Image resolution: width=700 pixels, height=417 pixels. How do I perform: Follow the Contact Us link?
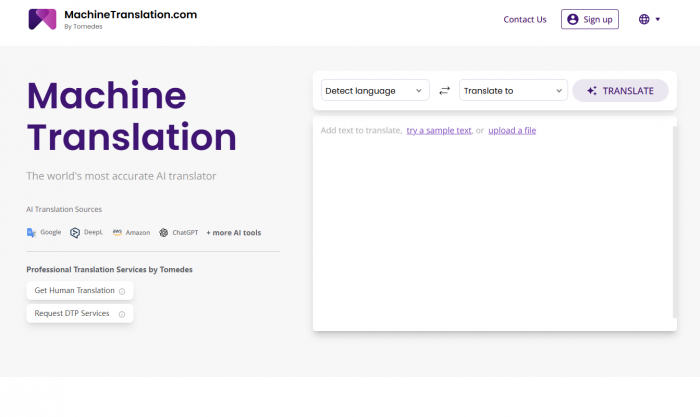[525, 20]
